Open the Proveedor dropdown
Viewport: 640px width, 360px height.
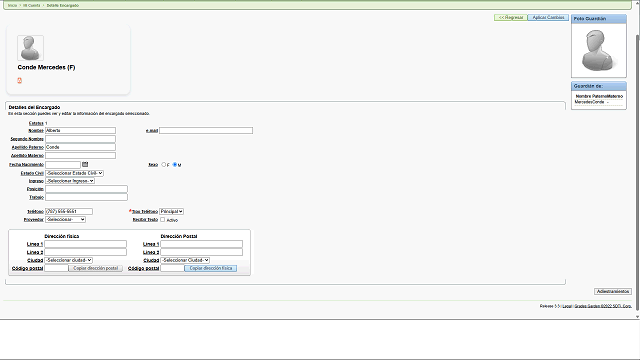click(65, 220)
